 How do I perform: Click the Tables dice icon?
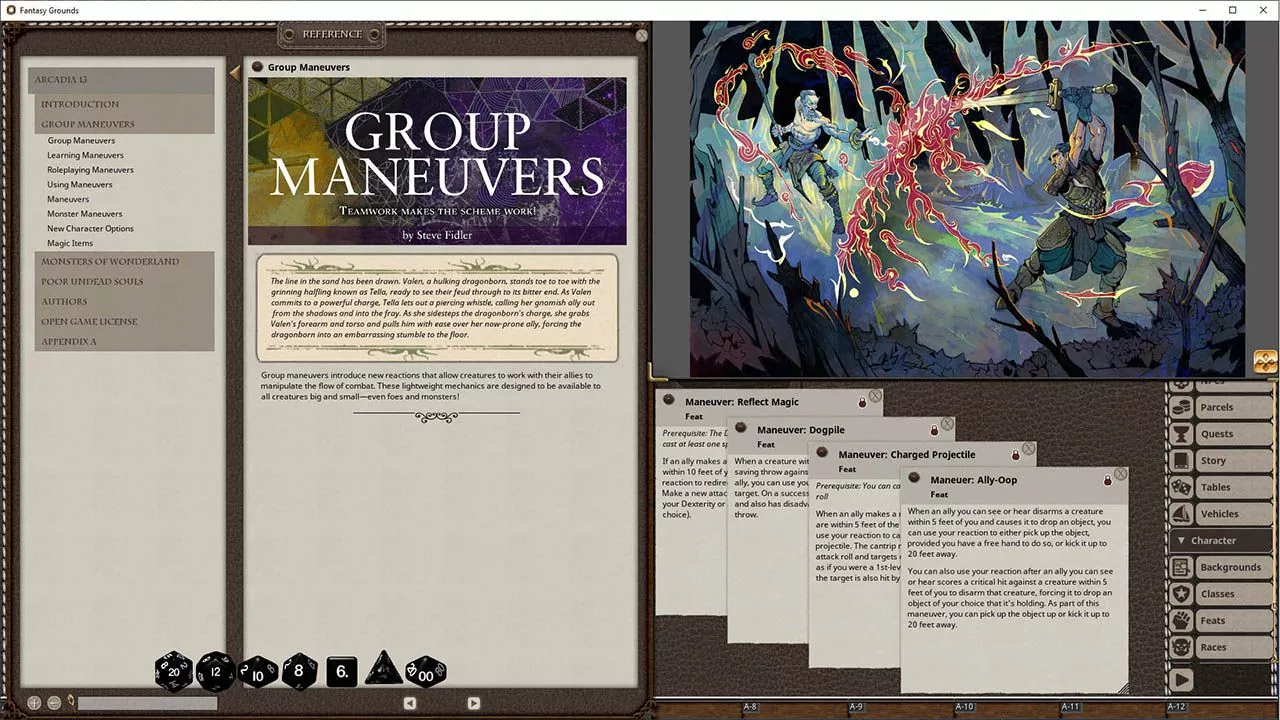[1181, 487]
